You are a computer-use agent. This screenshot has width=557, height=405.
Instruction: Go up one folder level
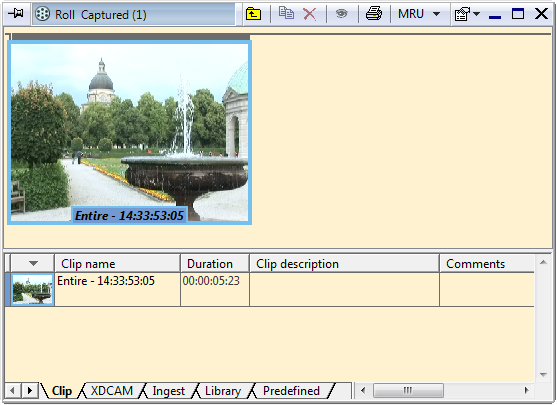(253, 14)
